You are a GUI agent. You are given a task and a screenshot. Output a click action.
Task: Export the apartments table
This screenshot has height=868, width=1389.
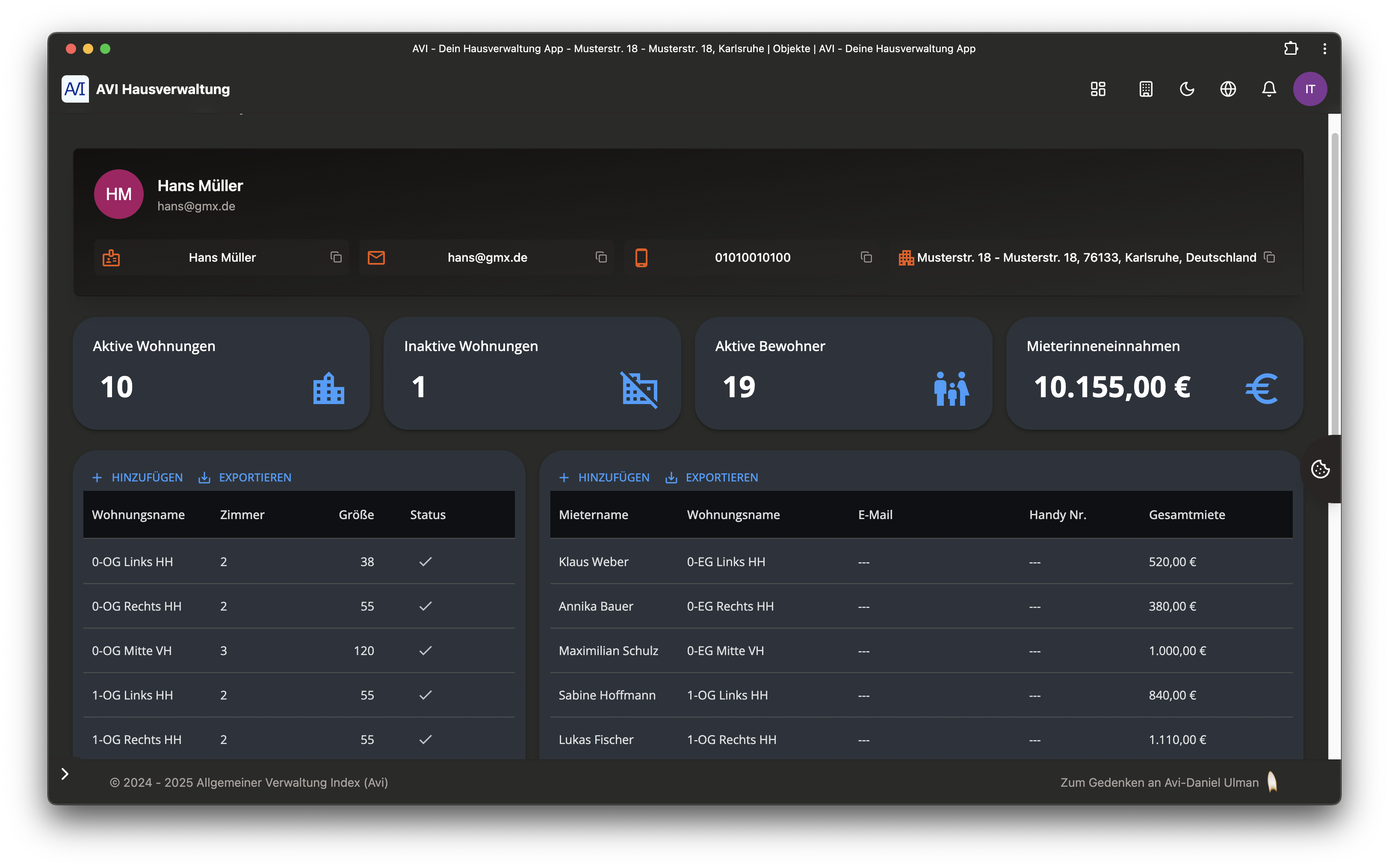tap(245, 478)
